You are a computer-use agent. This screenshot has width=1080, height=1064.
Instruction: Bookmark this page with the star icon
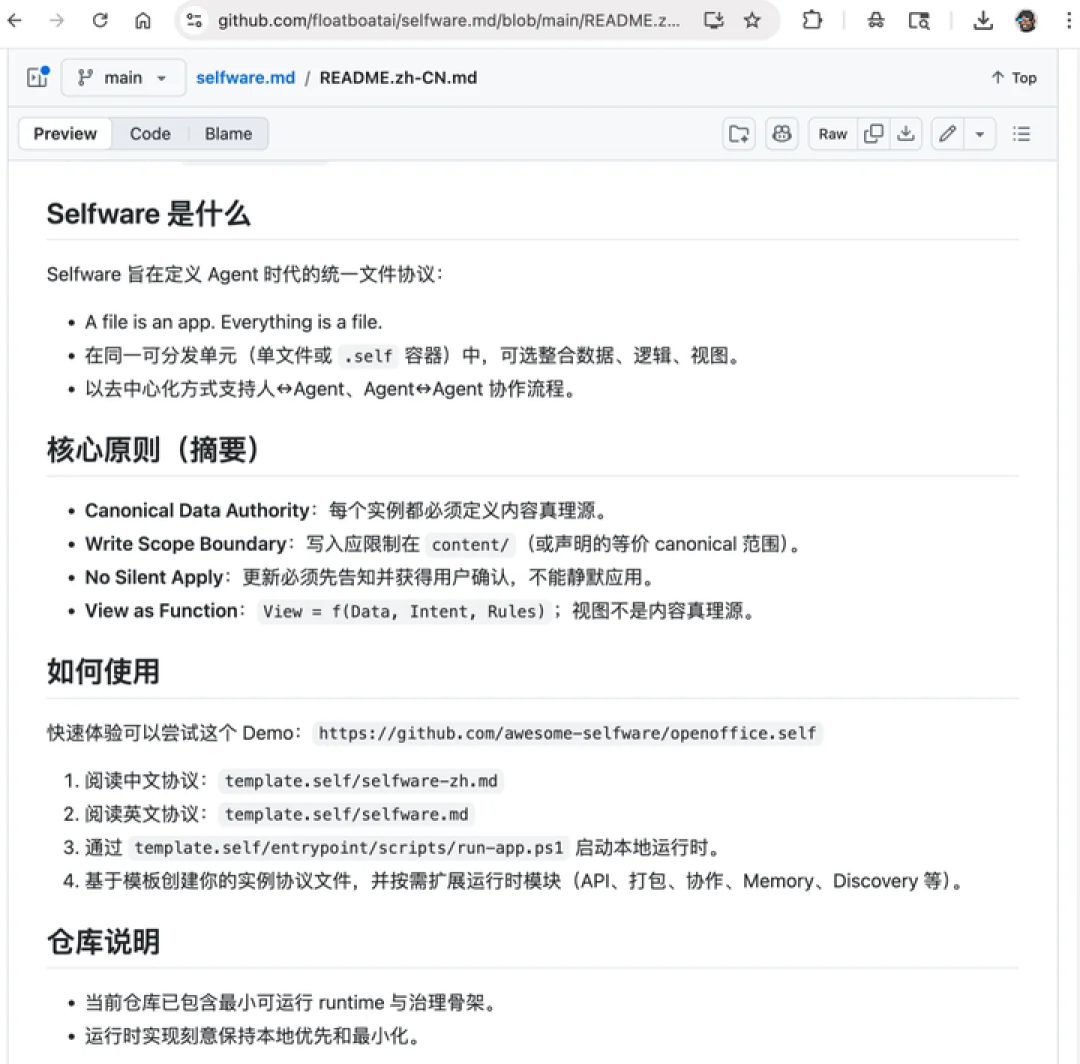[x=752, y=21]
